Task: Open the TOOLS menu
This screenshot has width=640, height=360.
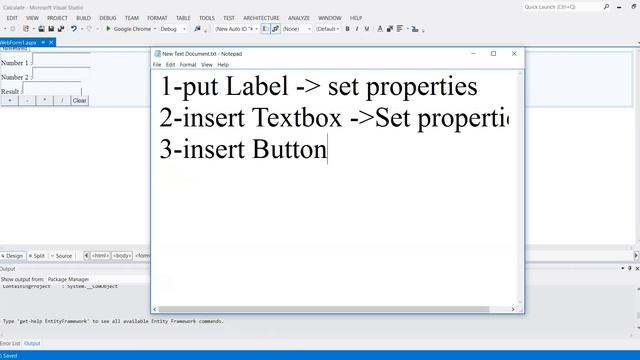Action: (207, 18)
